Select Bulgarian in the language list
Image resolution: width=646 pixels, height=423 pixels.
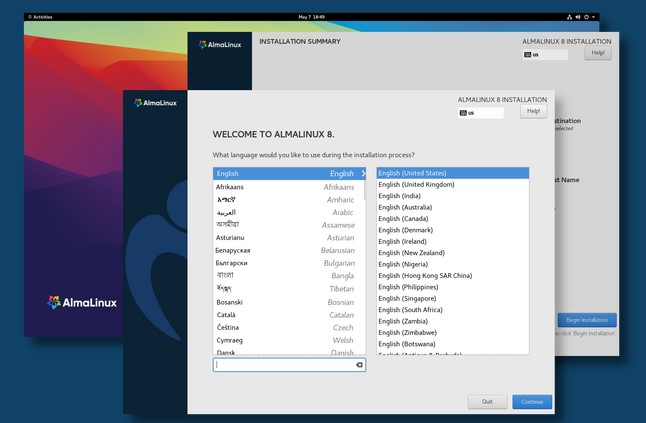[x=288, y=263]
